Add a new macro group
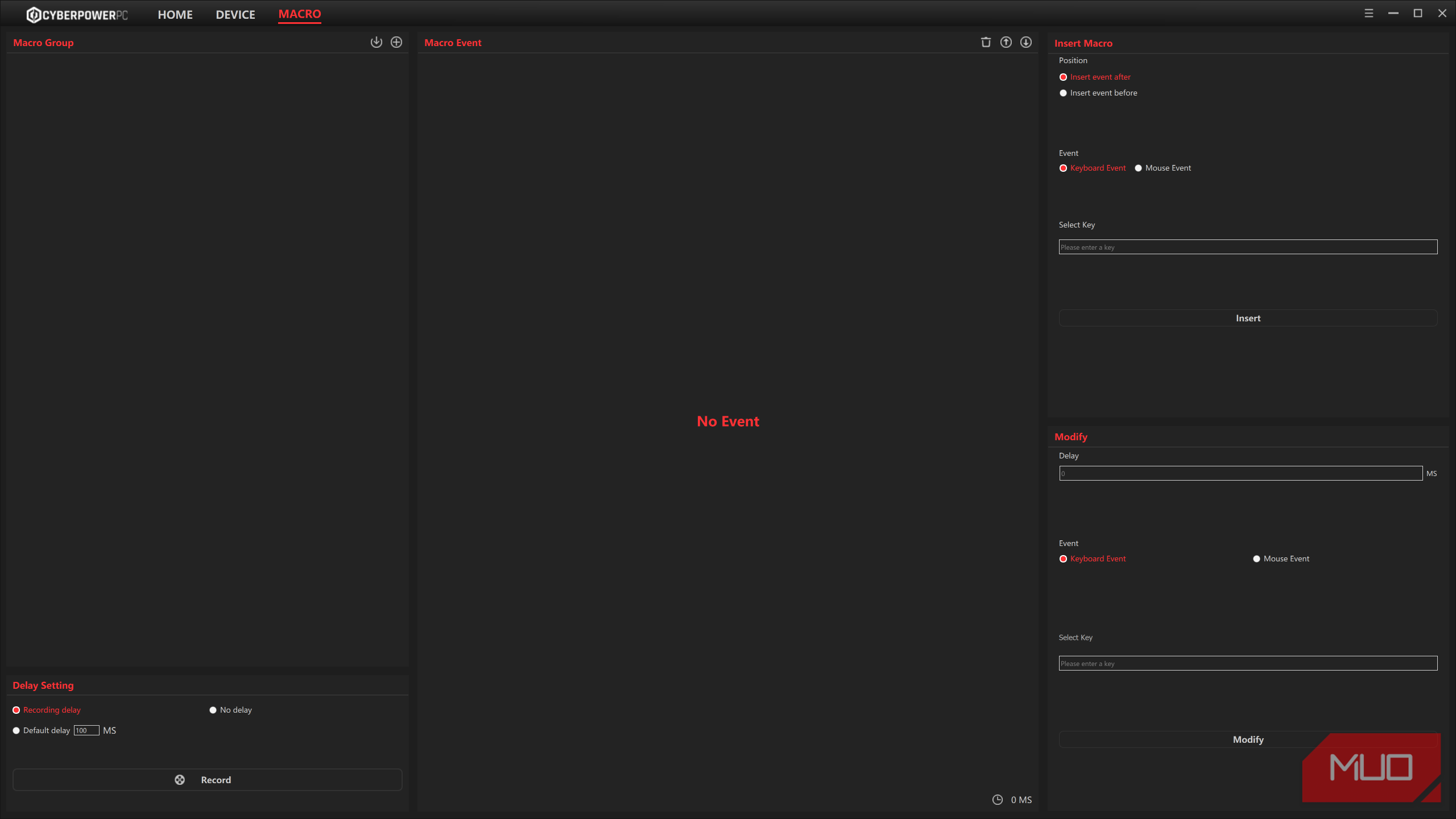The width and height of the screenshot is (1456, 819). point(396,42)
